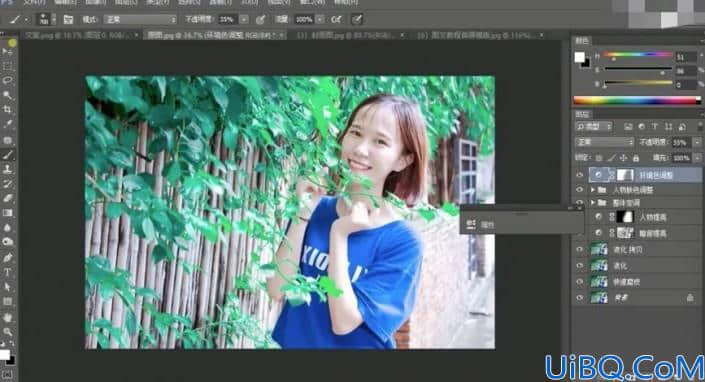Select the Crop tool
Screen dimensions: 705x382
[x=7, y=110]
